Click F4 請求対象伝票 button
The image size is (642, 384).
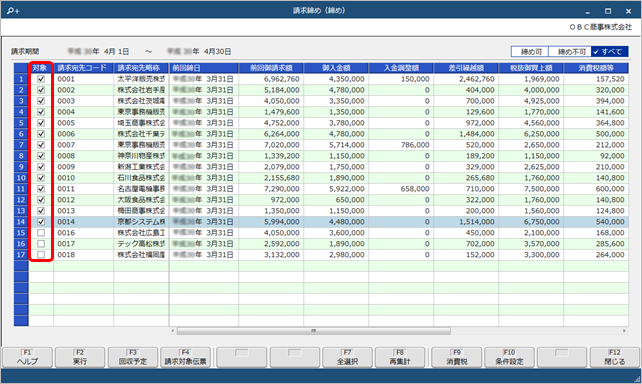pyautogui.click(x=185, y=357)
